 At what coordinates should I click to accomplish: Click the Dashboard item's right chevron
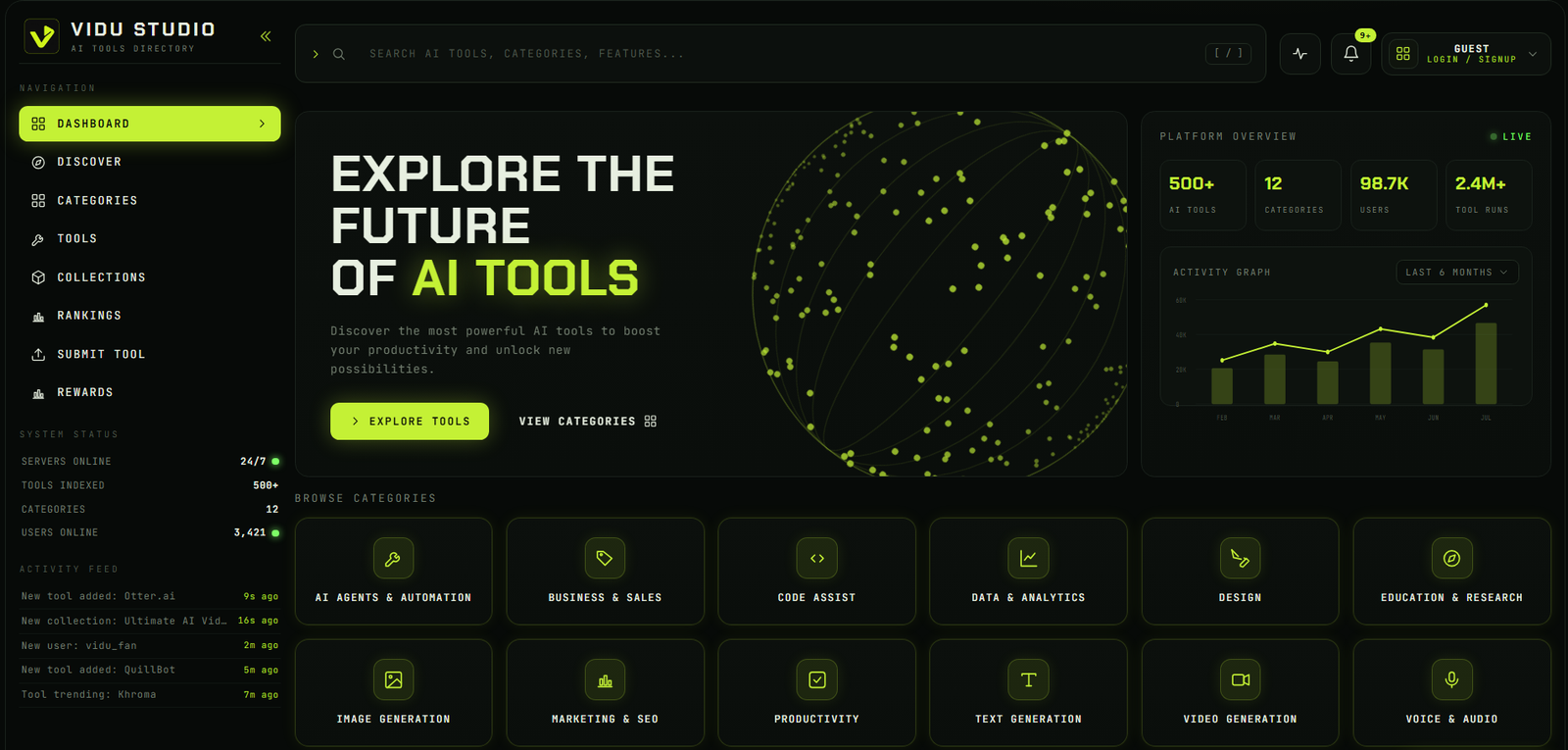click(262, 124)
